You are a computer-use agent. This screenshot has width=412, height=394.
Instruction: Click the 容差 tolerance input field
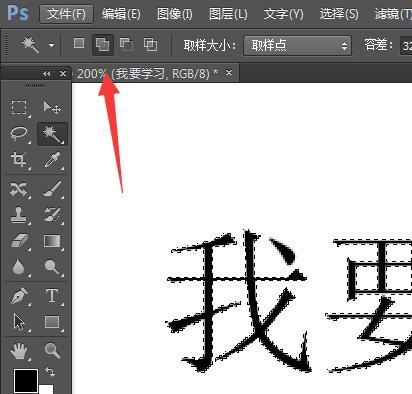406,45
